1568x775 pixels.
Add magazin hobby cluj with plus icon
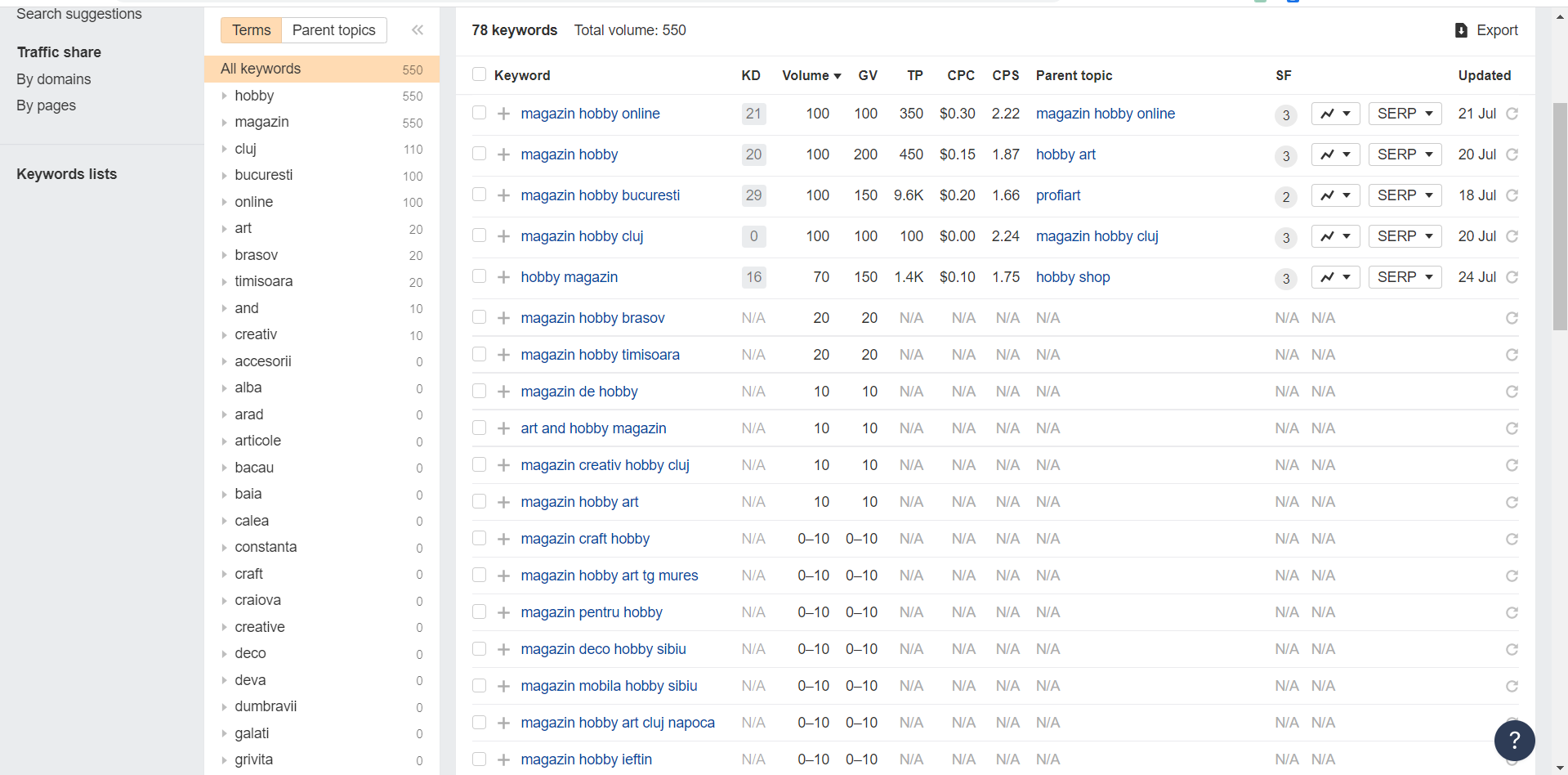504,236
